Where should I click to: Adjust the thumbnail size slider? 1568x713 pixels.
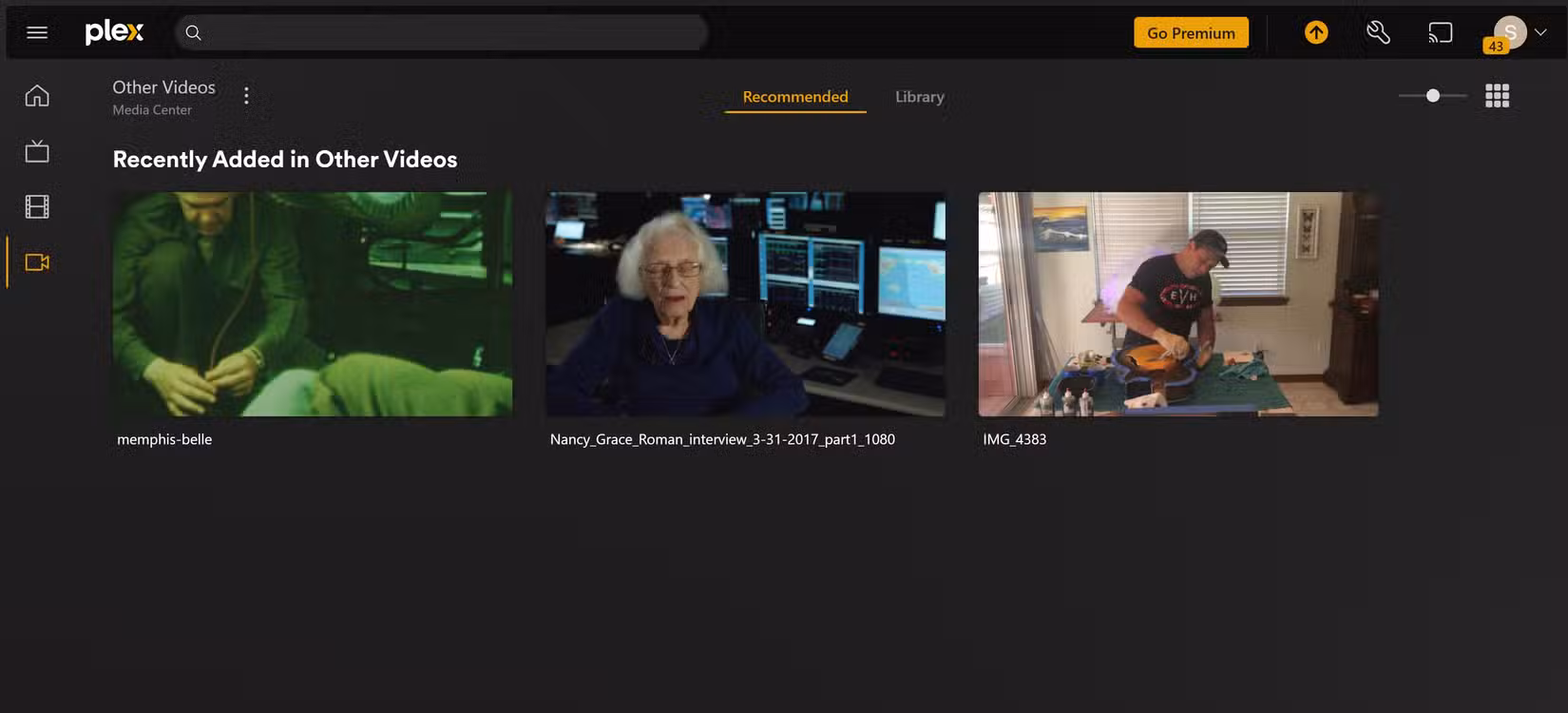1432,96
